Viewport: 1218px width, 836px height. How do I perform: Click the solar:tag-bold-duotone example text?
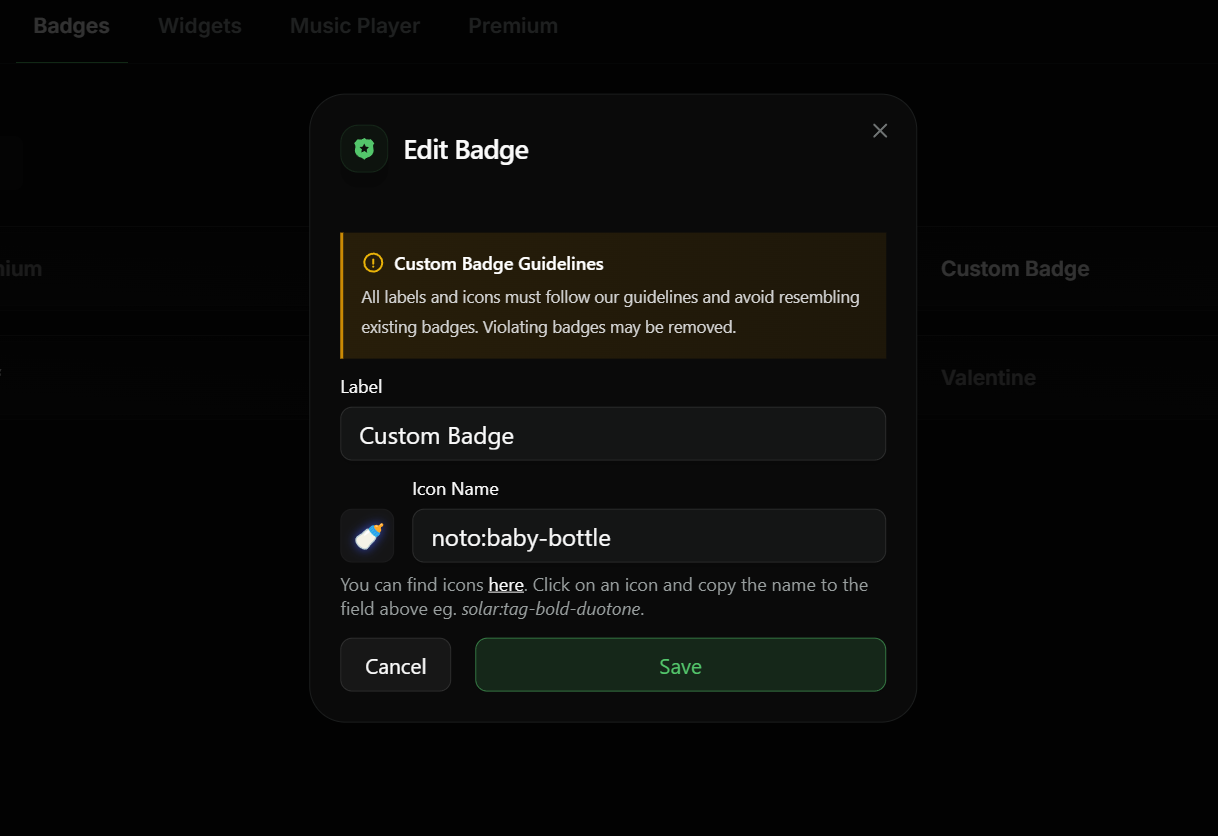551,609
